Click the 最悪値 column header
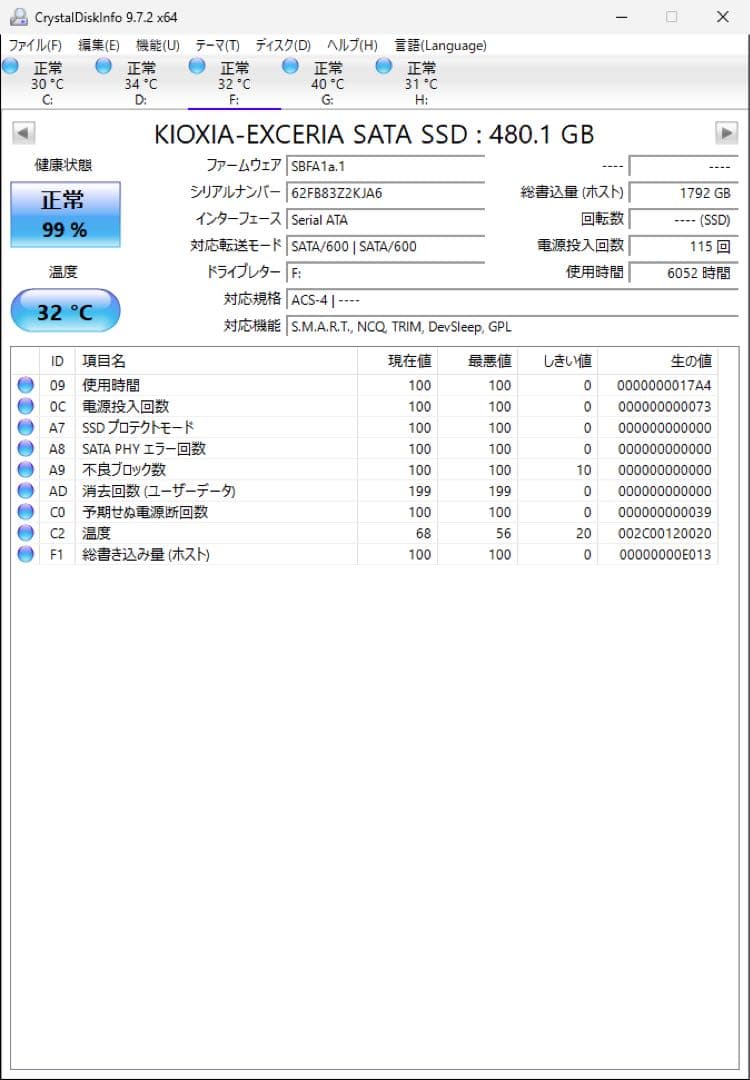Viewport: 750px width, 1080px height. pos(477,361)
